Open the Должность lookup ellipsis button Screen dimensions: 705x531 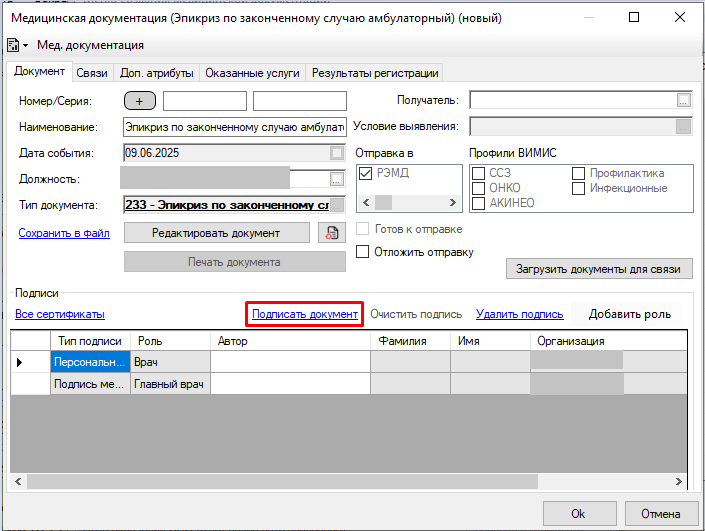[x=337, y=179]
